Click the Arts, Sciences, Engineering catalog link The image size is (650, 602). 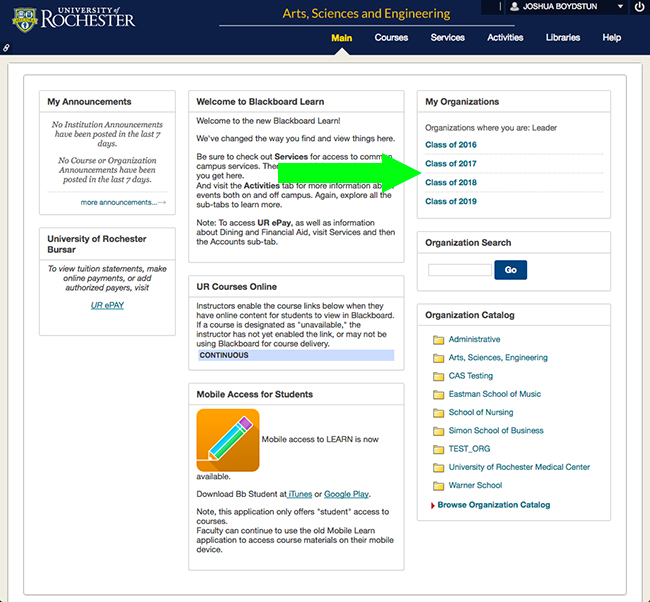coord(498,357)
